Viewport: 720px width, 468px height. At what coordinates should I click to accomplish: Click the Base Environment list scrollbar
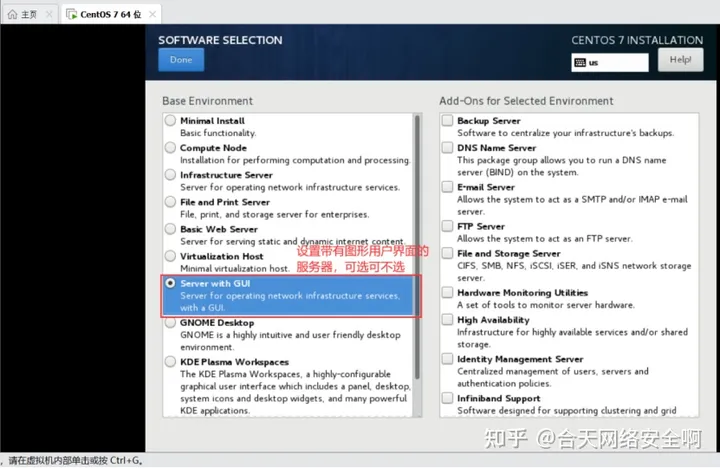(x=417, y=247)
